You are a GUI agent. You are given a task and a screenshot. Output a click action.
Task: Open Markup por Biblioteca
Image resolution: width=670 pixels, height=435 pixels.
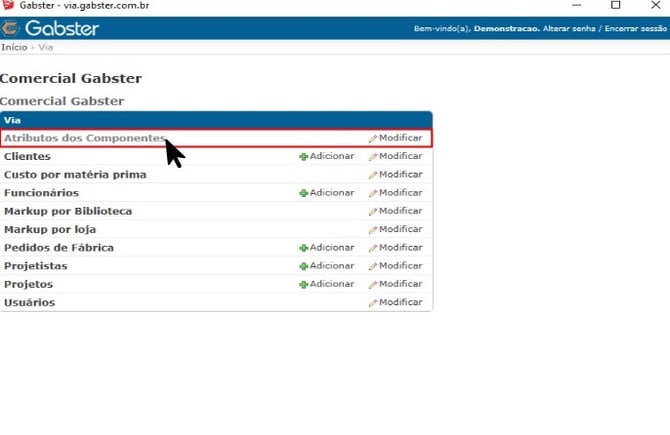pos(68,211)
